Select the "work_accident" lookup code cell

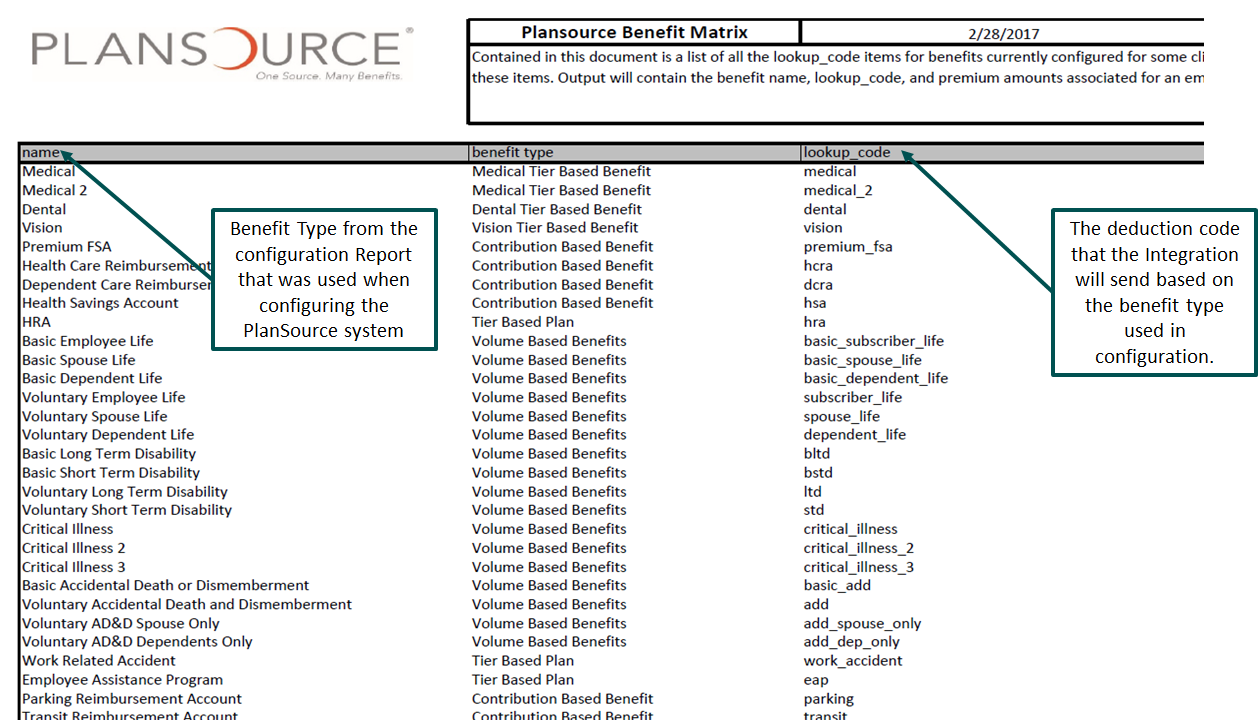point(853,660)
